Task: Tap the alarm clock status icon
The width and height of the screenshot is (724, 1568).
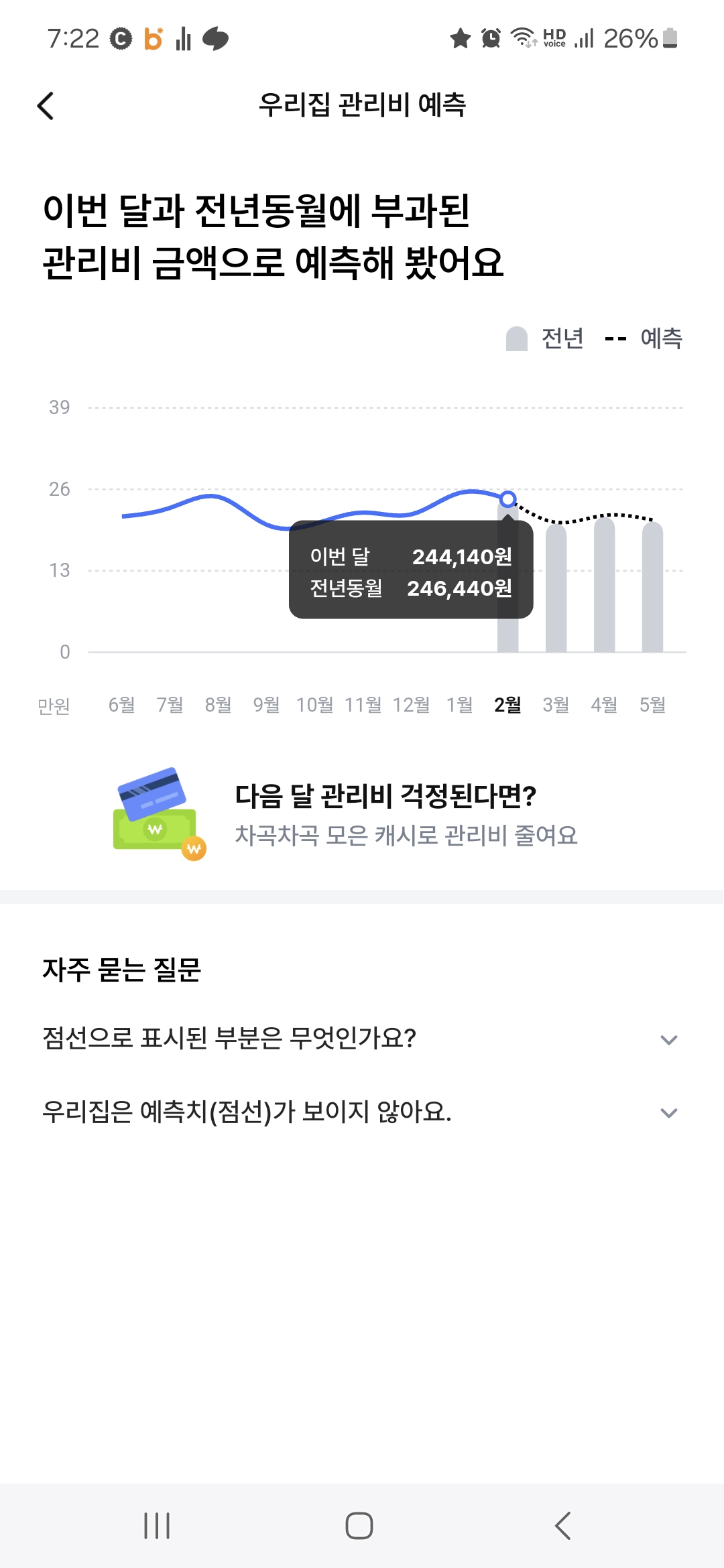Action: pos(491,38)
